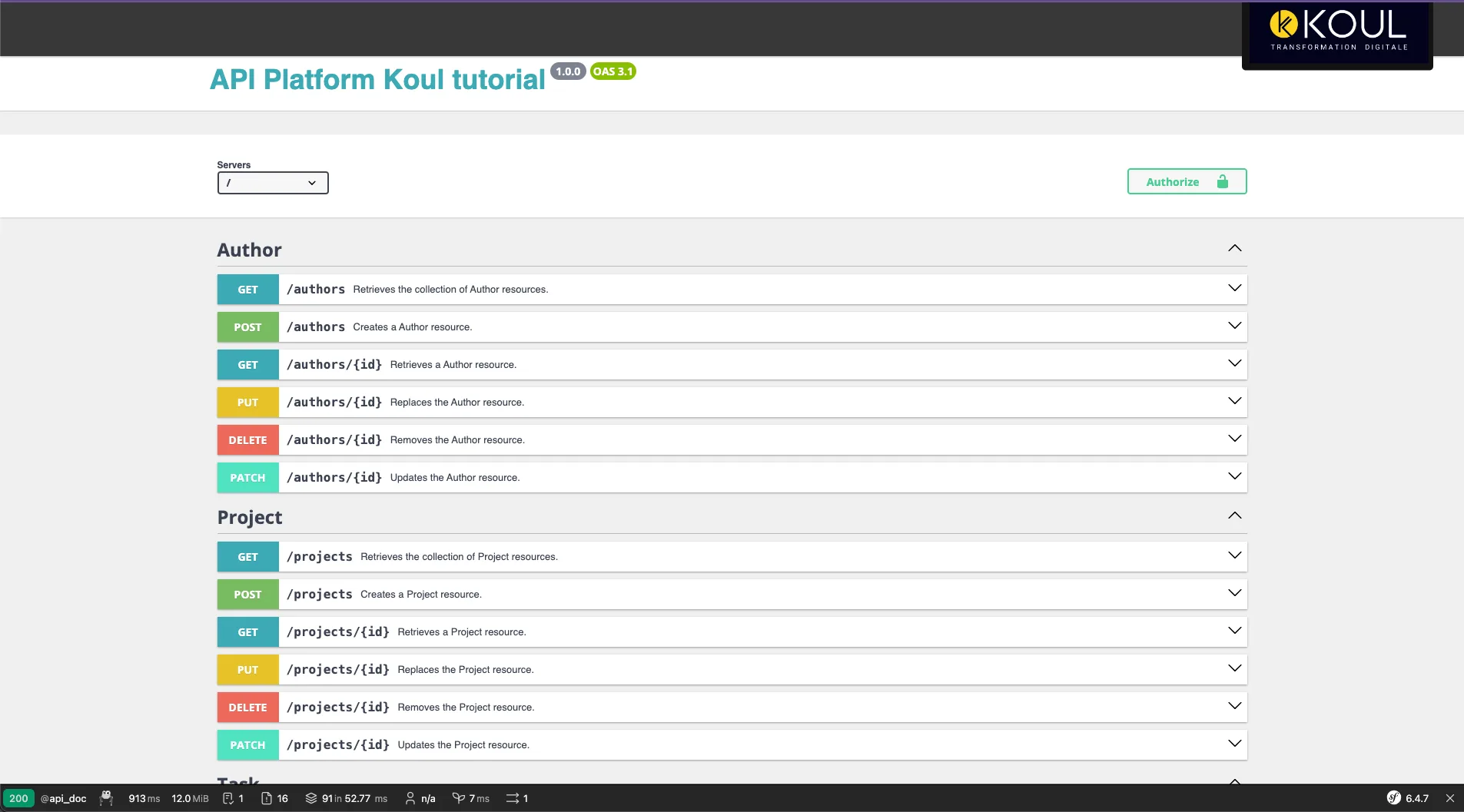Open the Servers dropdown
Viewport: 1464px width, 812px height.
click(273, 183)
